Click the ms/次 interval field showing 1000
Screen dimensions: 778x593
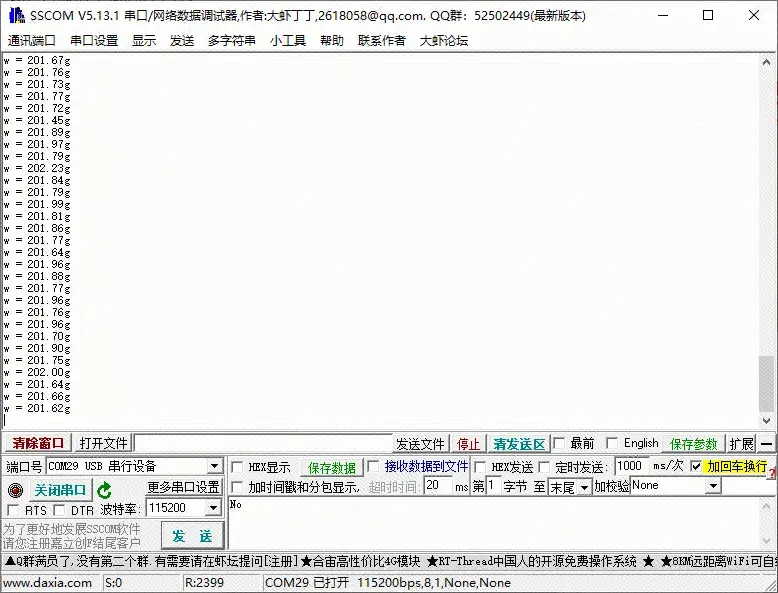[631, 466]
